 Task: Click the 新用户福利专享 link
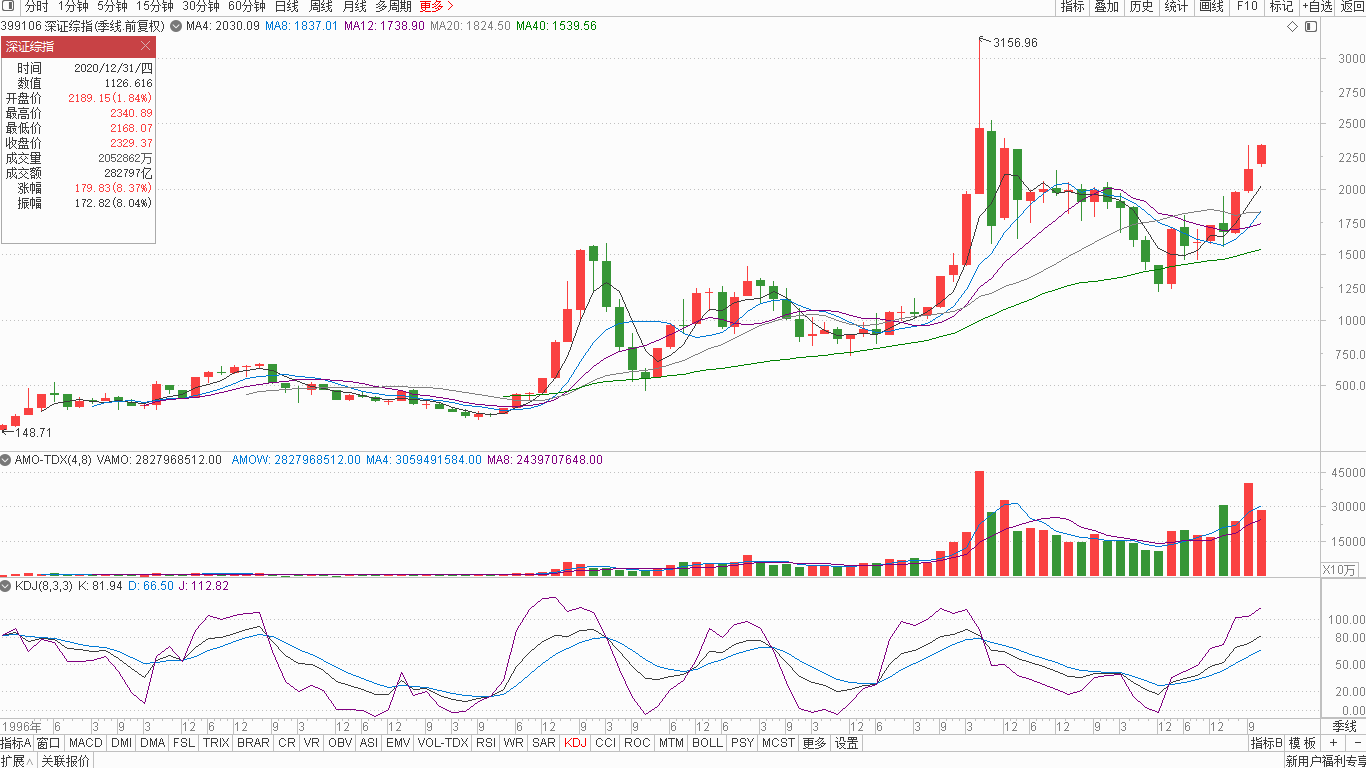[x=1325, y=761]
